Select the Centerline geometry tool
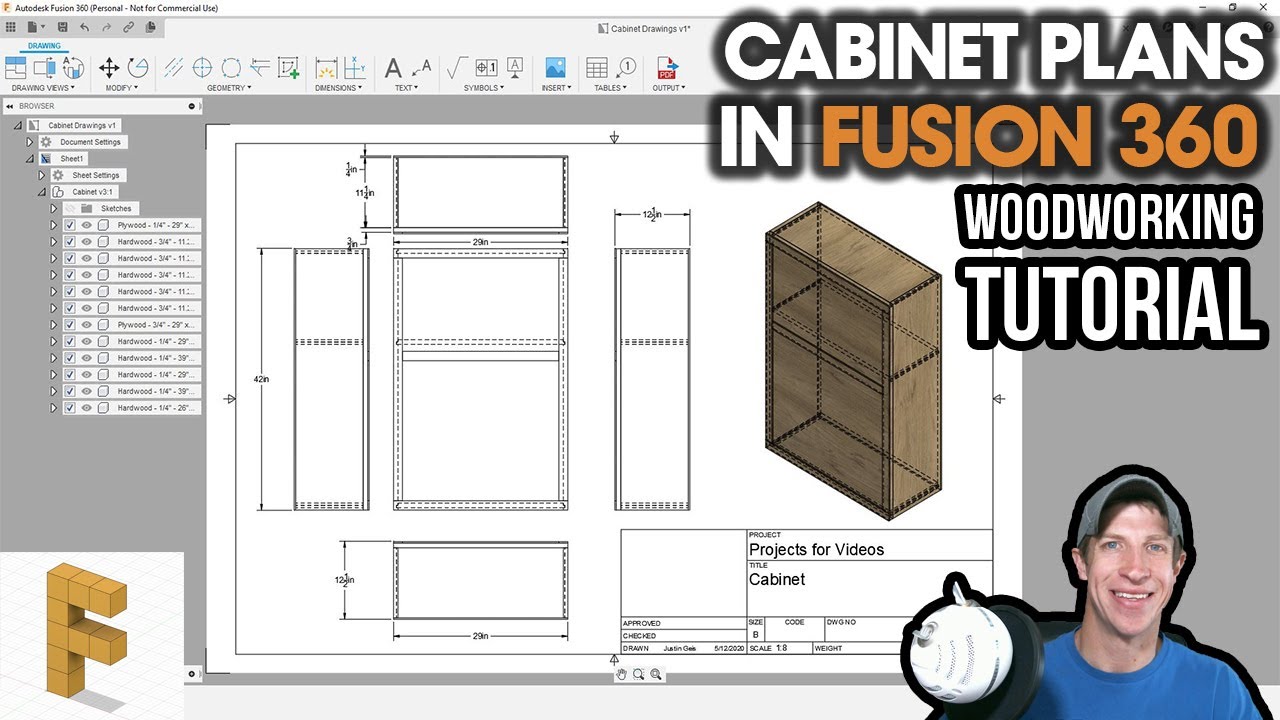This screenshot has height=720, width=1280. (x=173, y=68)
